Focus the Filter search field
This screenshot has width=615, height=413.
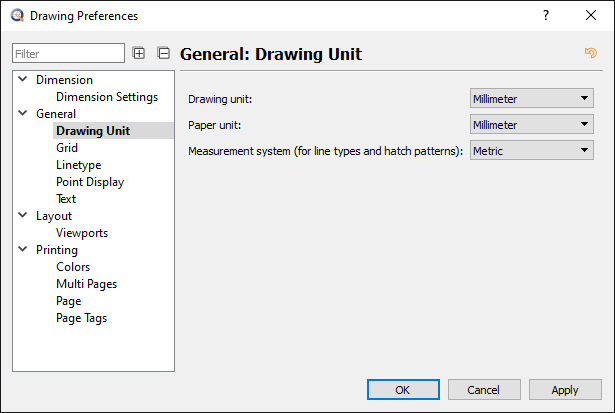tap(68, 53)
